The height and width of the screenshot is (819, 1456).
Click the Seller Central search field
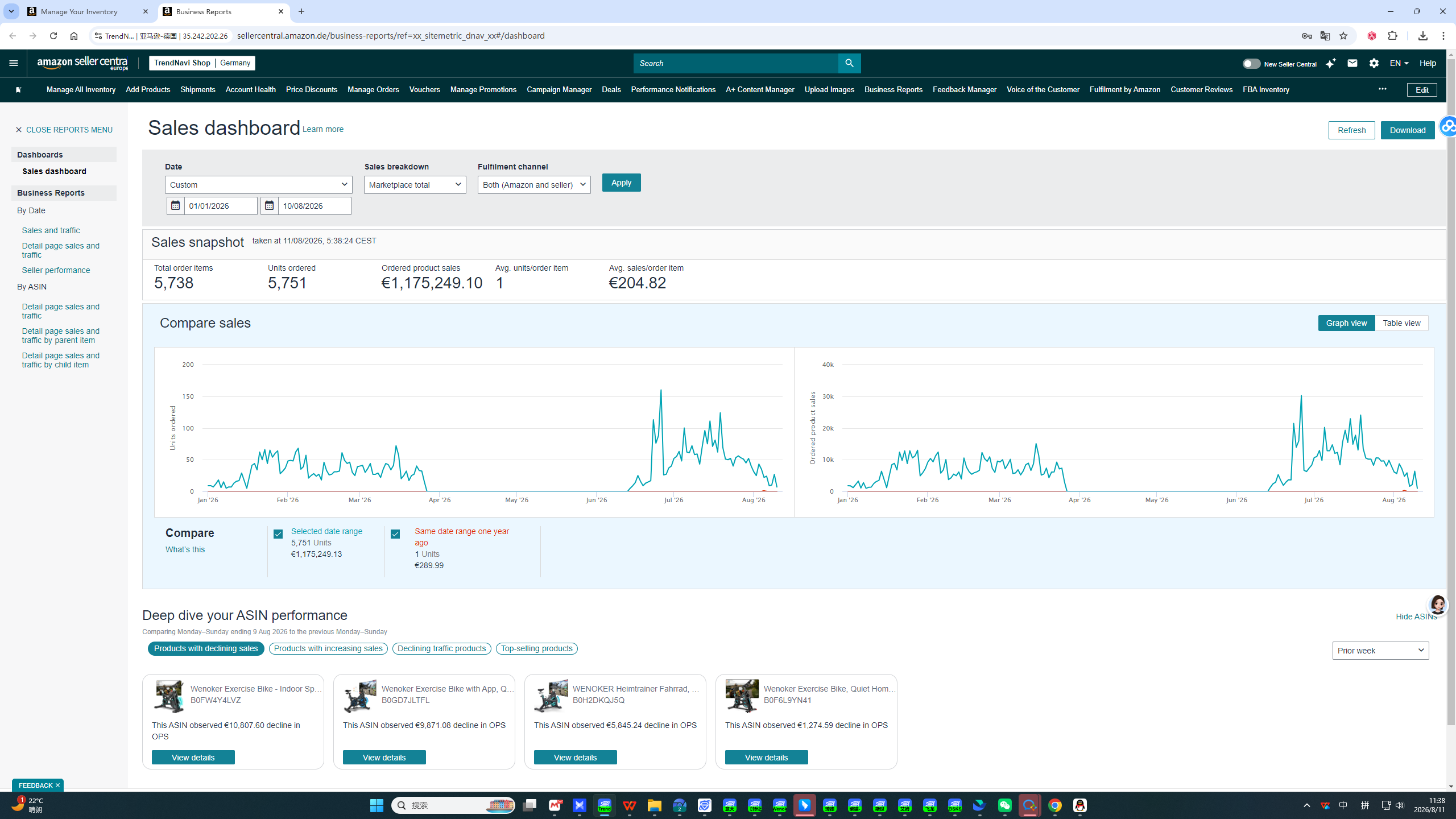point(736,63)
